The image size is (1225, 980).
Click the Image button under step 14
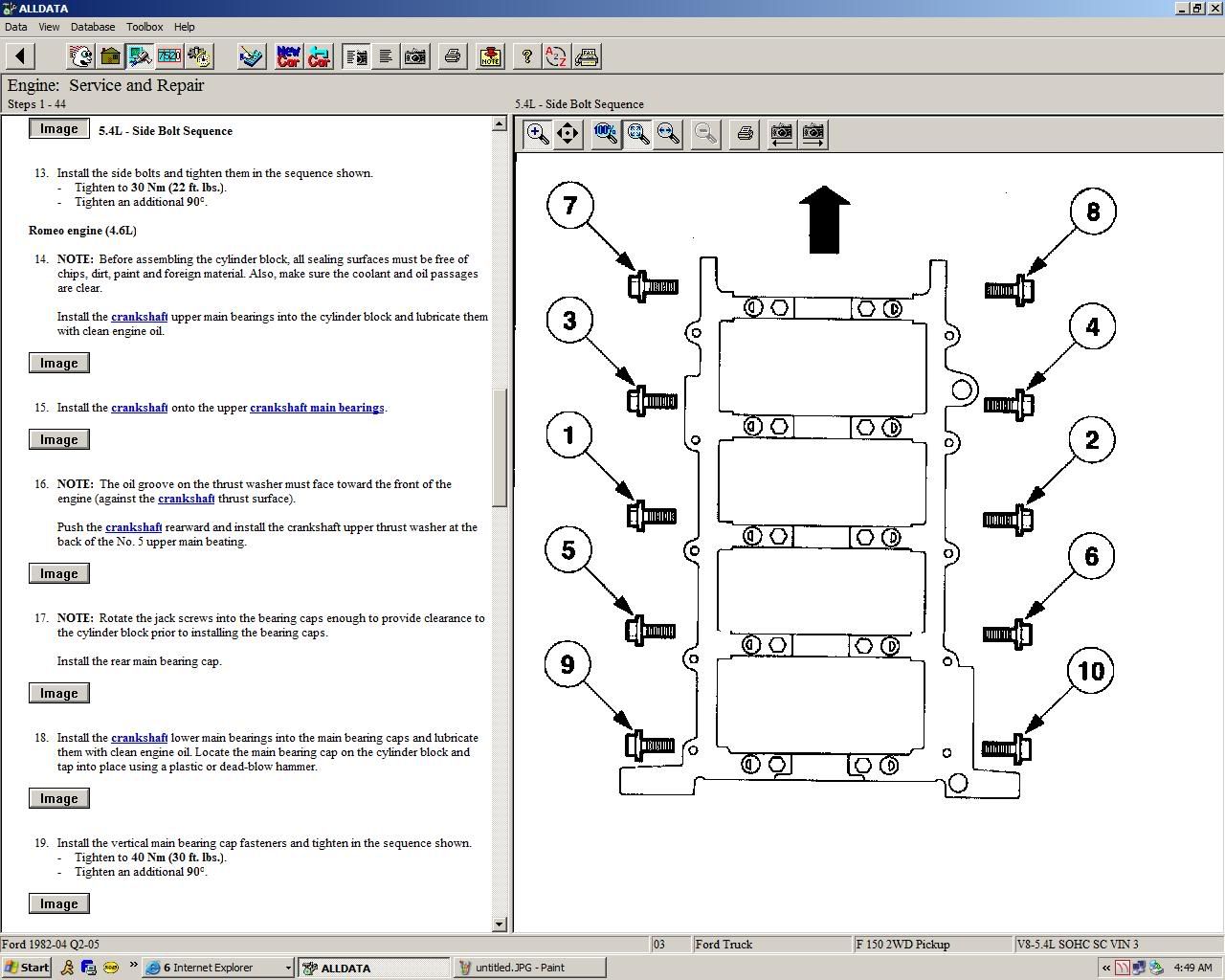(x=59, y=363)
